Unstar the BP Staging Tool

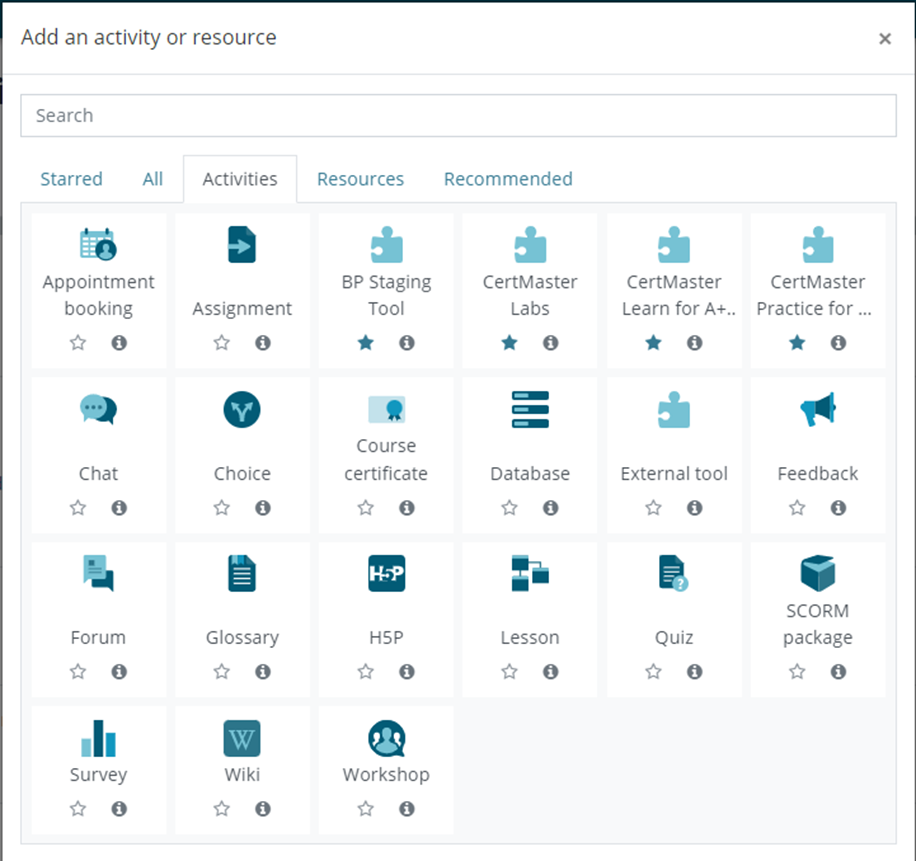(366, 343)
